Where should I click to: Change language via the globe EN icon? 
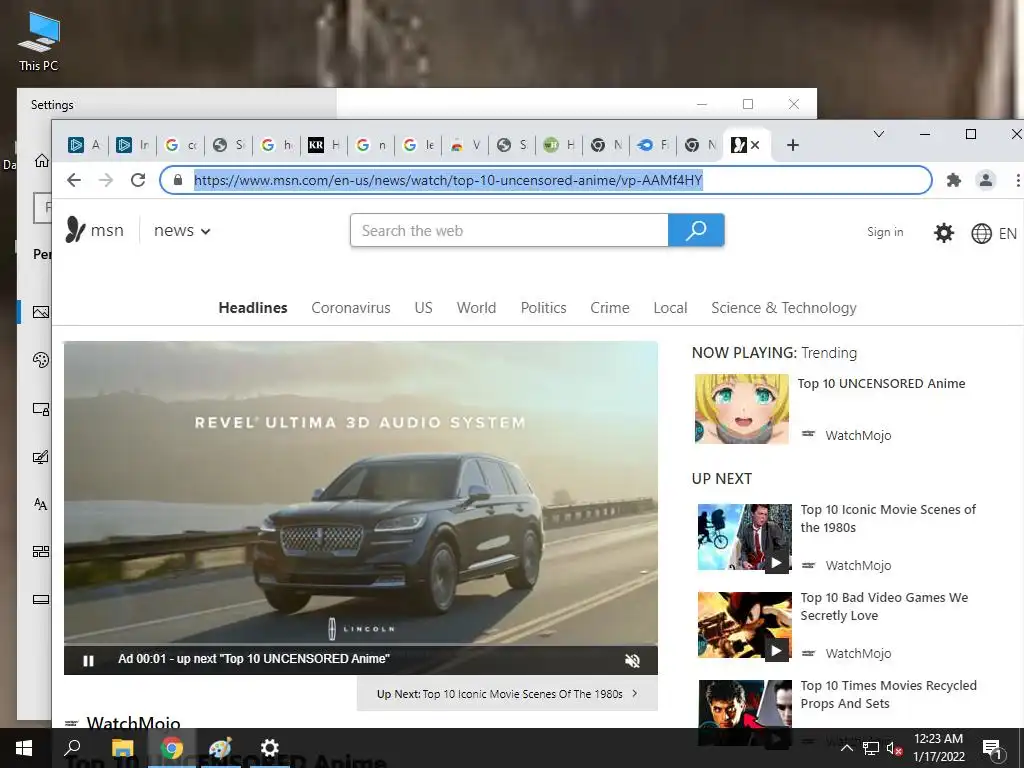click(x=993, y=233)
